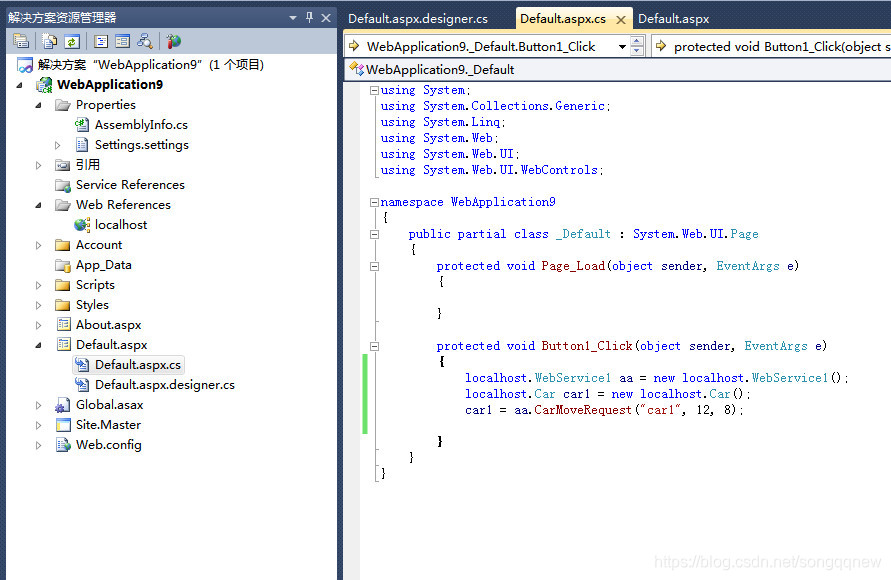Click the Global.asax file icon
This screenshot has height=580, width=891.
(x=63, y=404)
